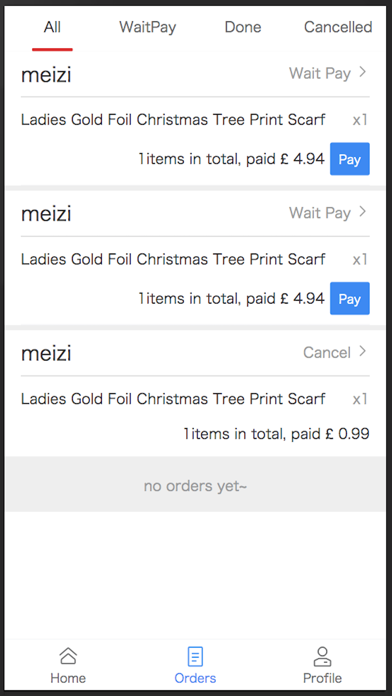This screenshot has height=696, width=392.
Task: Expand second order's Wait Pay chevron
Action: click(363, 212)
